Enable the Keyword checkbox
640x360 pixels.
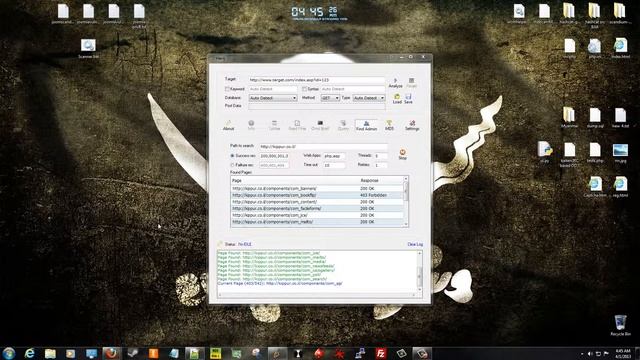coord(227,89)
